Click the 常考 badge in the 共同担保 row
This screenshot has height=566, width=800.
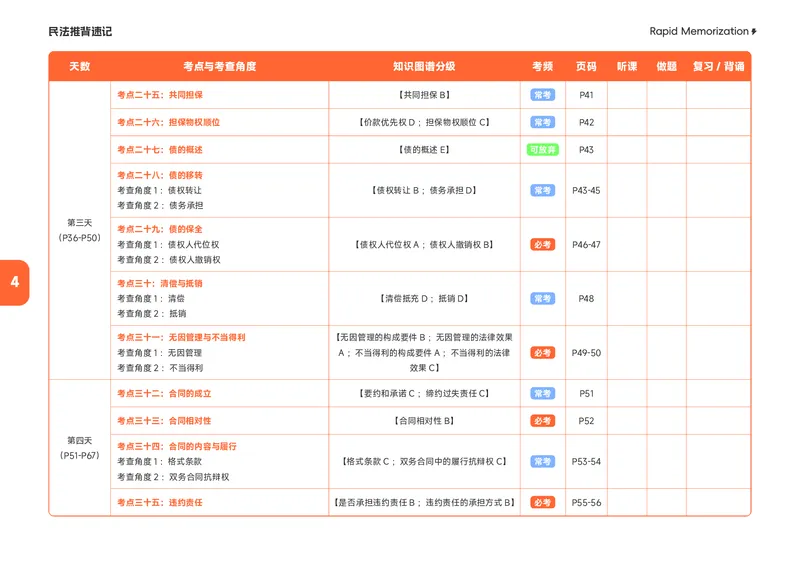pyautogui.click(x=542, y=95)
